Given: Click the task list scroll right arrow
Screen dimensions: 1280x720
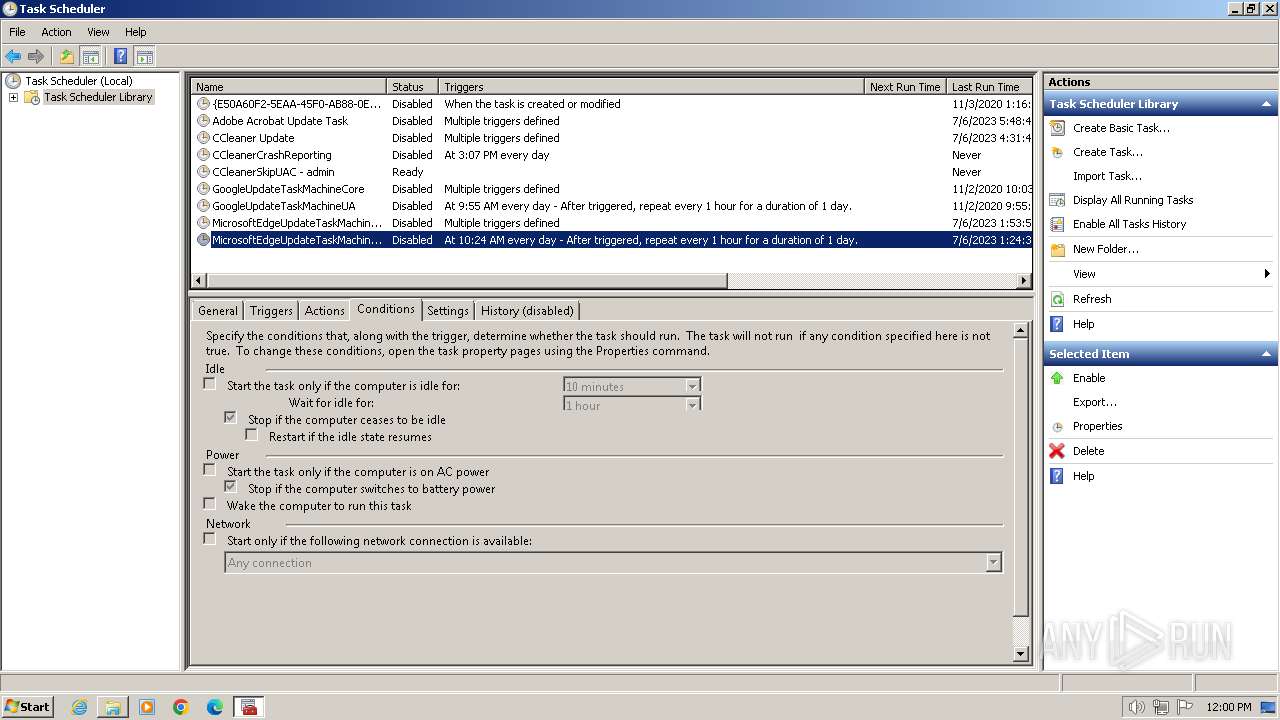Looking at the screenshot, I should pyautogui.click(x=1024, y=281).
